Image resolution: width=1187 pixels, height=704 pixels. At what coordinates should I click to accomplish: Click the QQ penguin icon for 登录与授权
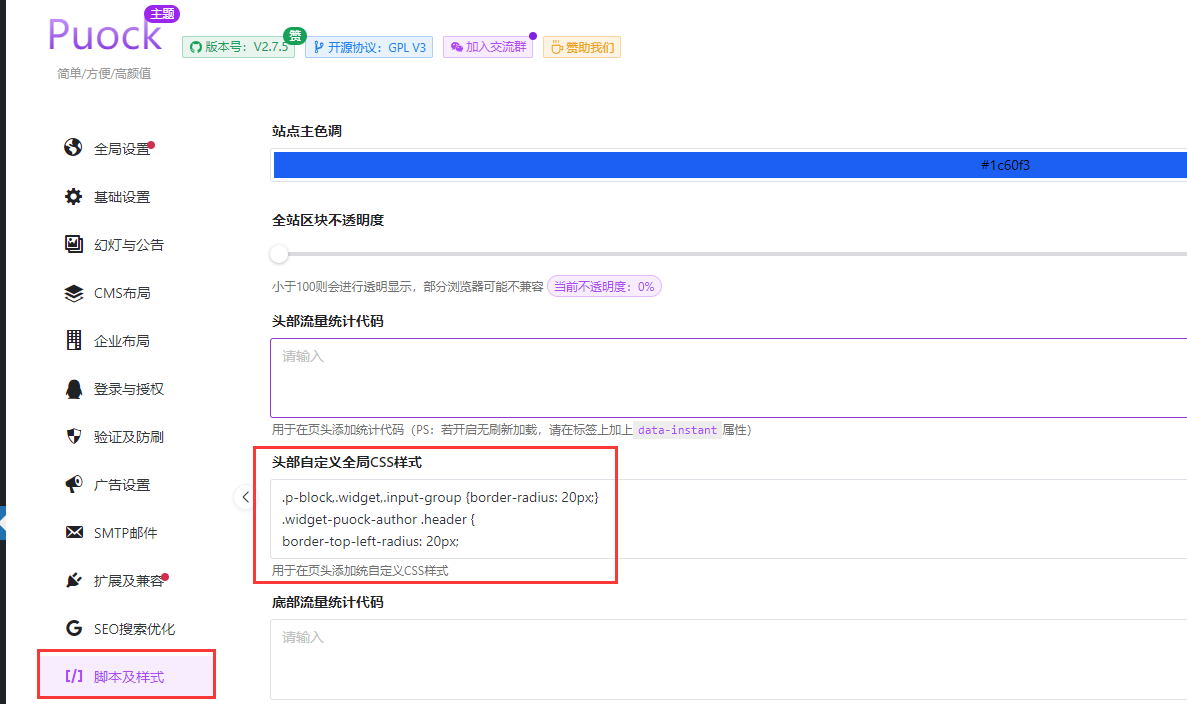(73, 389)
